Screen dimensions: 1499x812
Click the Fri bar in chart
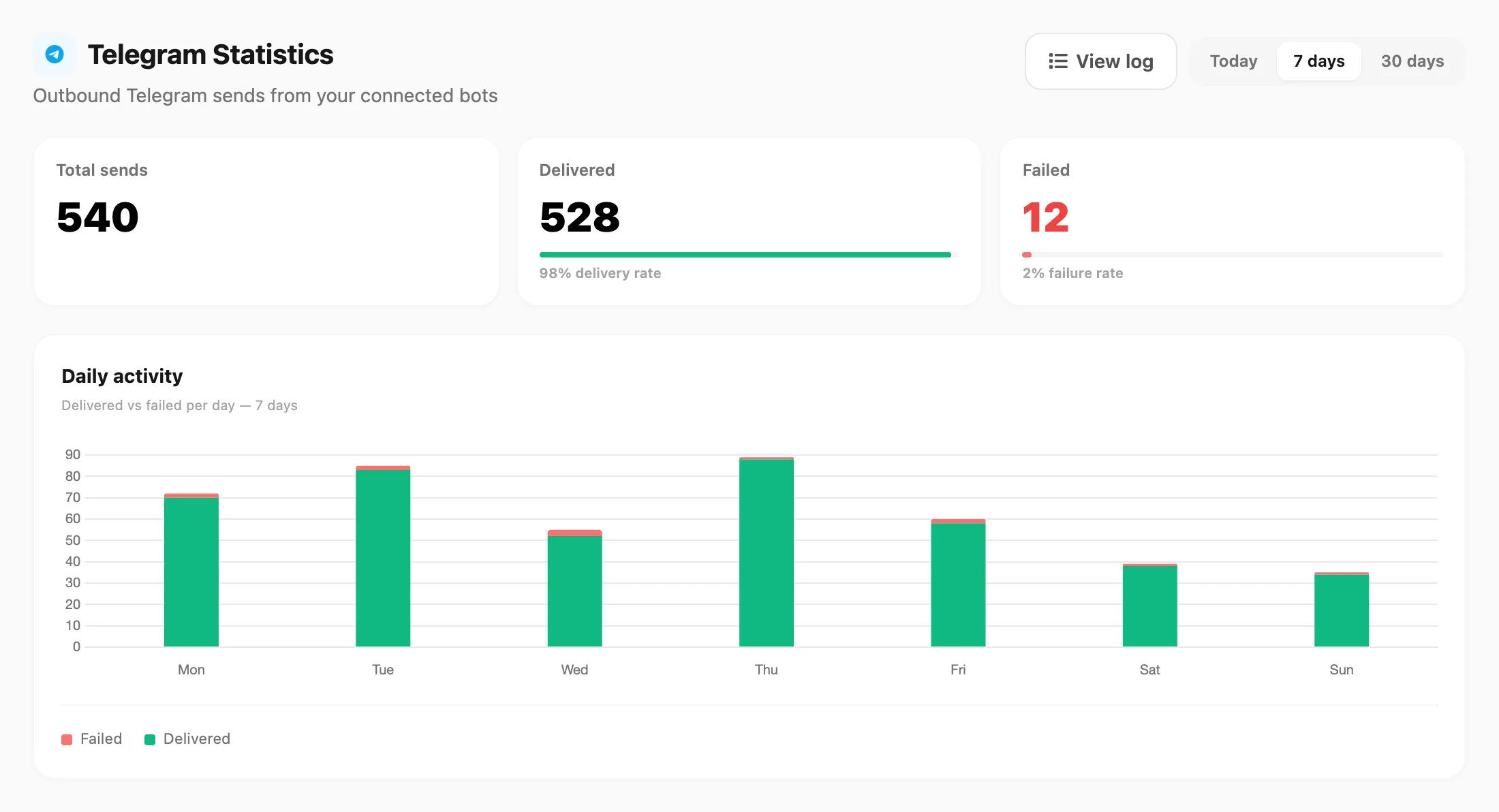(x=958, y=582)
